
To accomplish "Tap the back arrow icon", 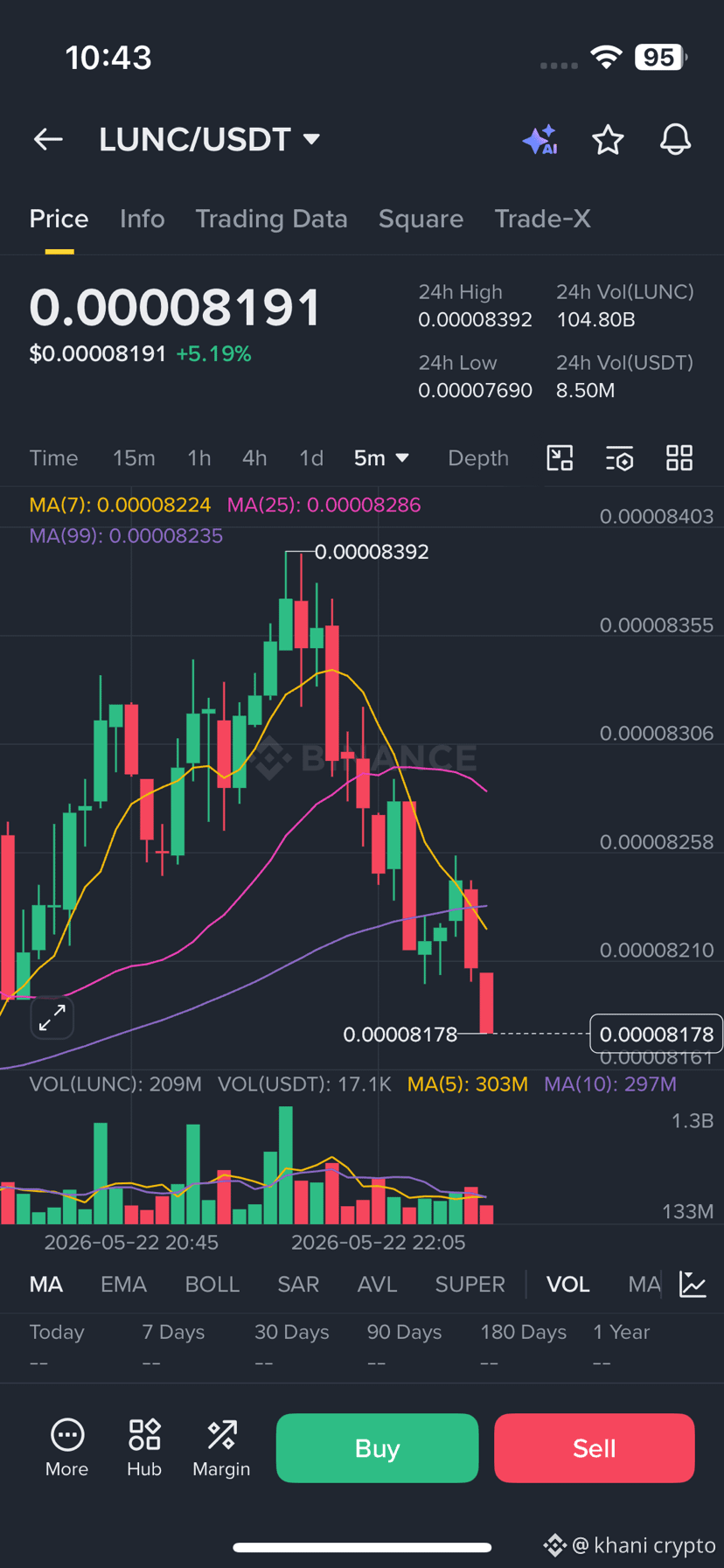I will (x=48, y=139).
